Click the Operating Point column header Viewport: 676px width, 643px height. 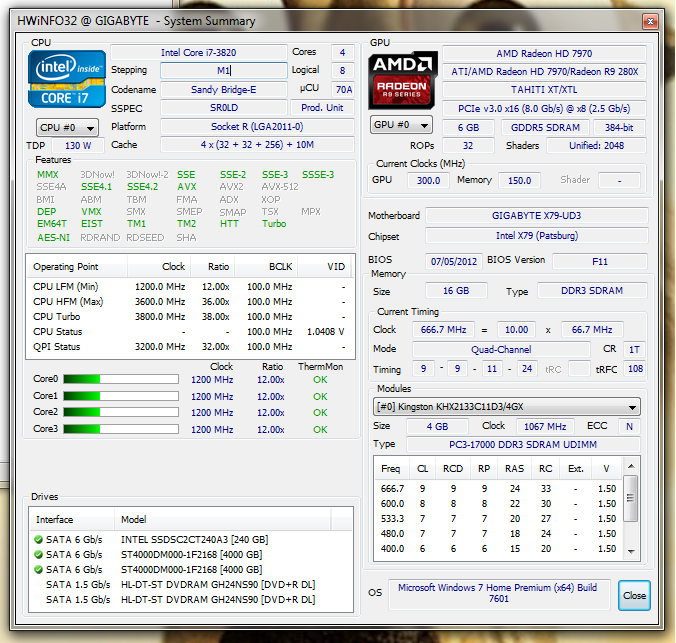click(x=77, y=267)
